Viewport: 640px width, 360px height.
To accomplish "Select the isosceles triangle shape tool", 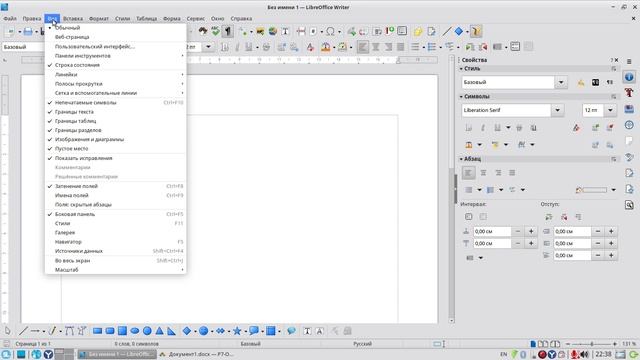I will click(x=160, y=331).
